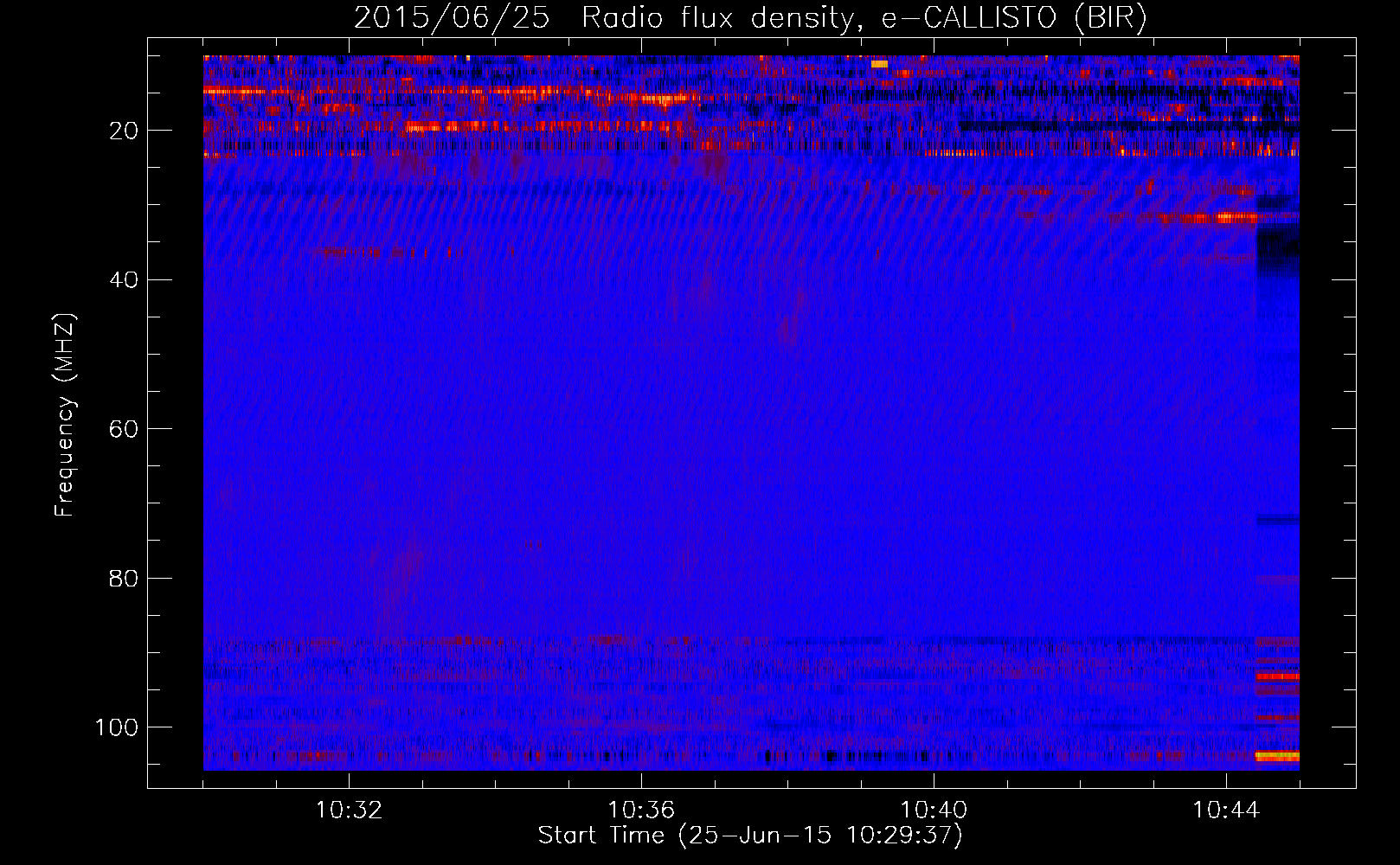Click the 40 MHz frequency tick label

(125, 280)
